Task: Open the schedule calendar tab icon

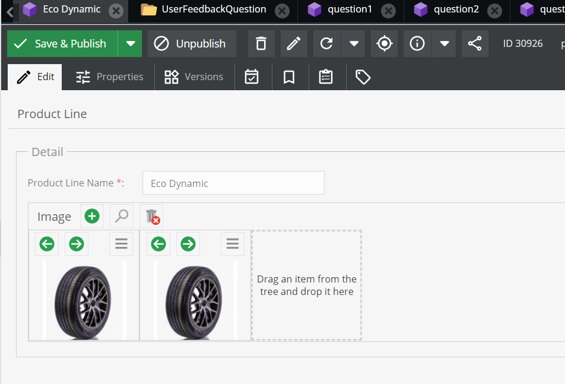Action: pos(252,77)
